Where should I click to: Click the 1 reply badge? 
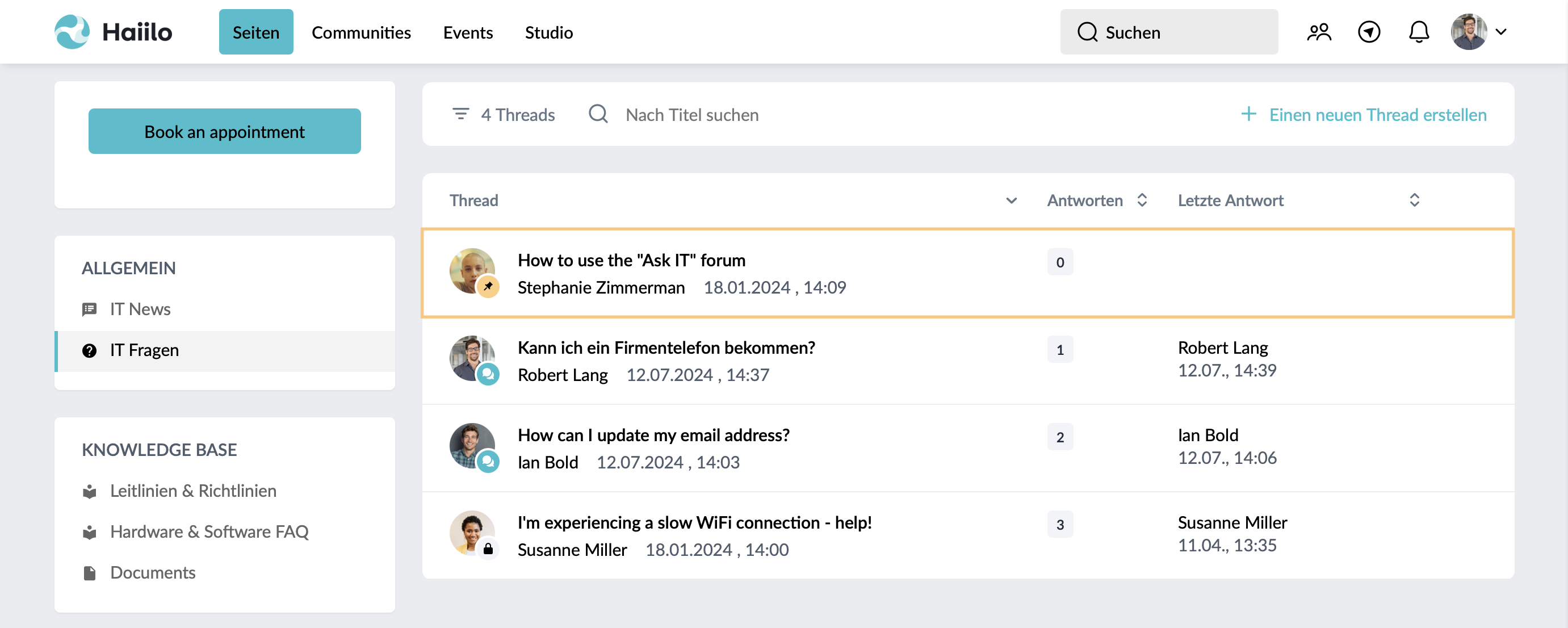pyautogui.click(x=1060, y=350)
